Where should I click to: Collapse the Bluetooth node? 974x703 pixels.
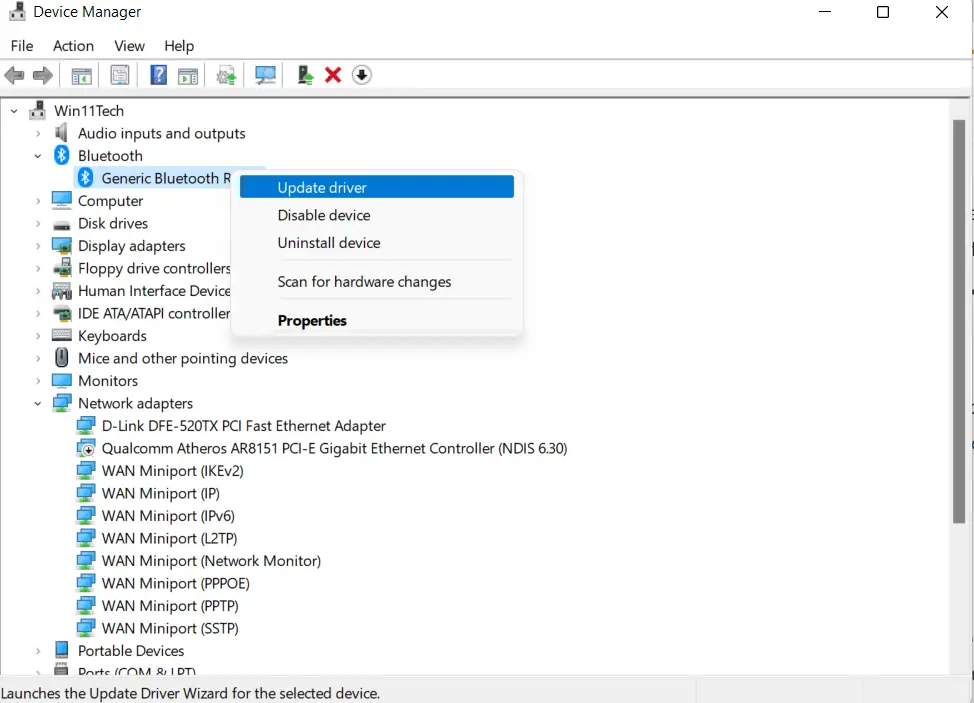click(x=38, y=156)
